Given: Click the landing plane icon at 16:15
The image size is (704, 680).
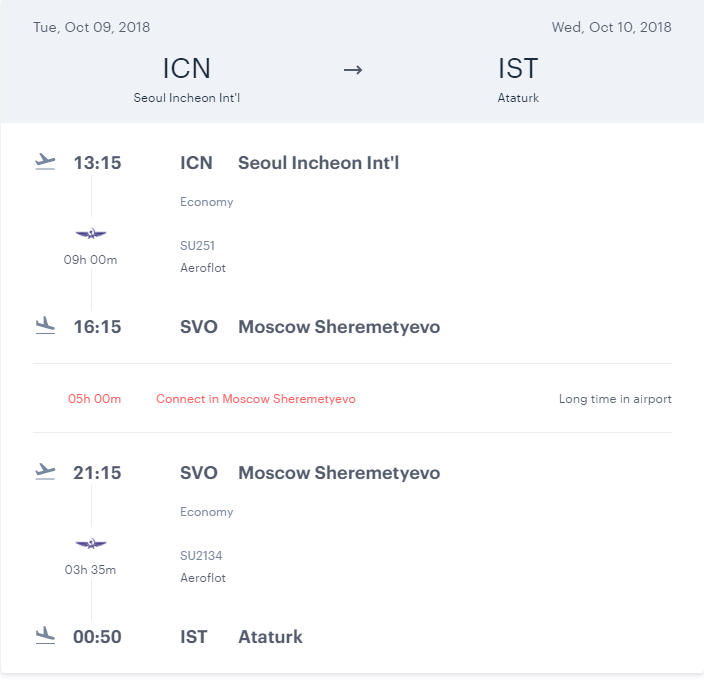Looking at the screenshot, I should tap(44, 326).
